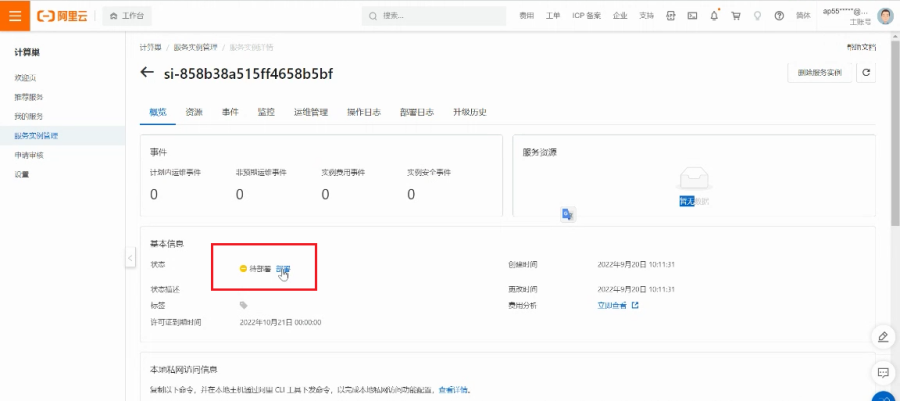Screen dimensions: 900x401
Task: Refresh the instance page with reload icon
Action: point(866,73)
